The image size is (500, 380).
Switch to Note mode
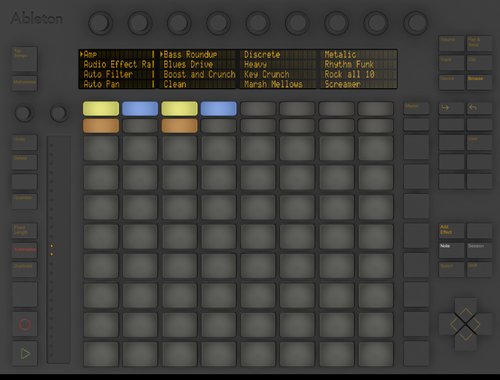(451, 250)
